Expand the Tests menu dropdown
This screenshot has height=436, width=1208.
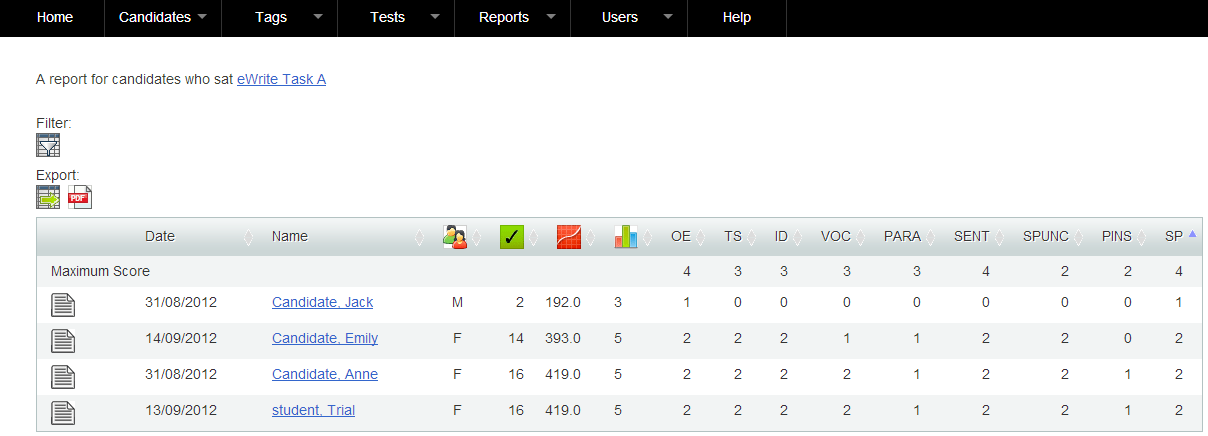click(396, 17)
